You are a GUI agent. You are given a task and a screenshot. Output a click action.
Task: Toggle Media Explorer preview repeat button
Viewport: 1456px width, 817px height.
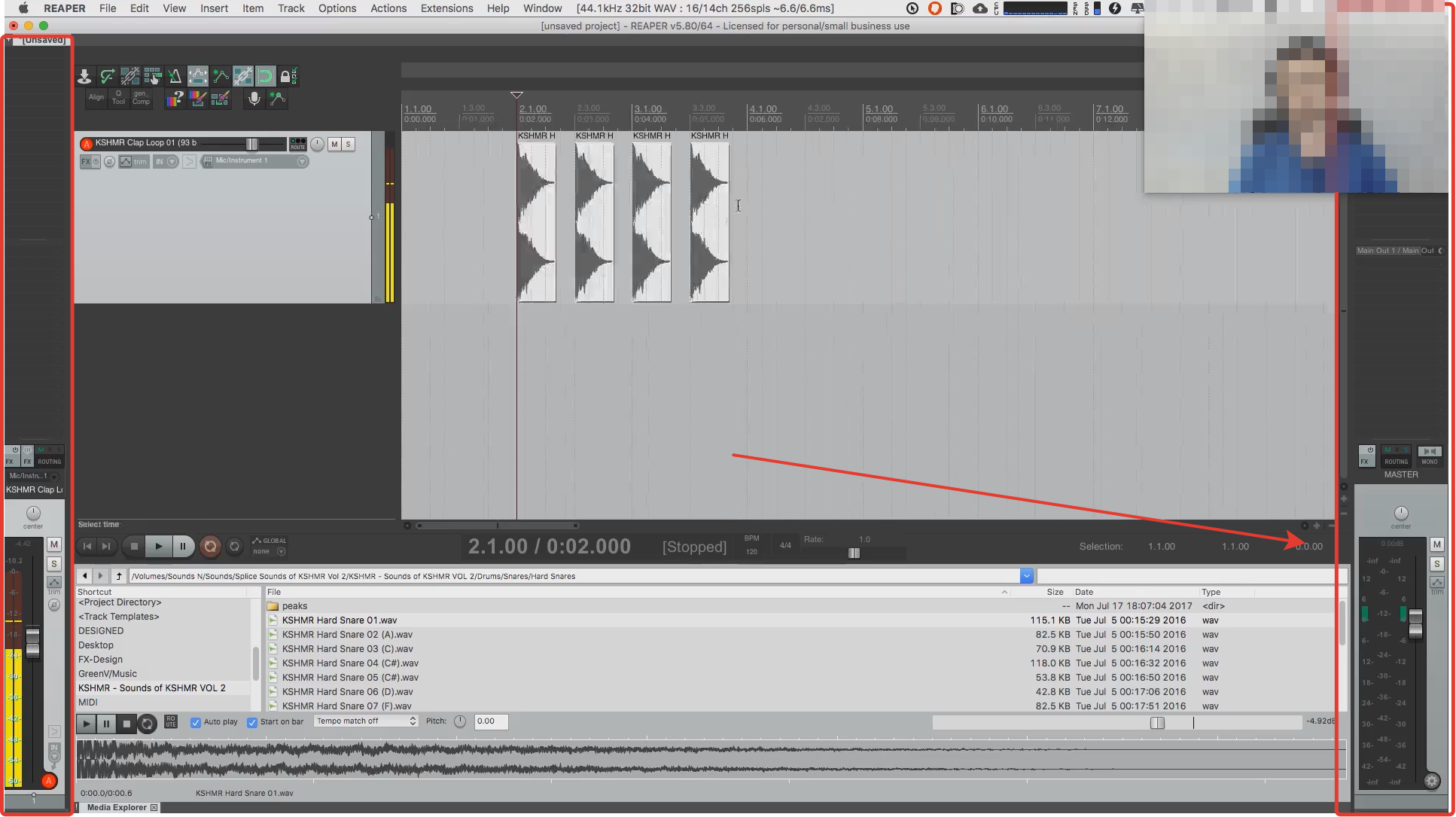coord(148,724)
